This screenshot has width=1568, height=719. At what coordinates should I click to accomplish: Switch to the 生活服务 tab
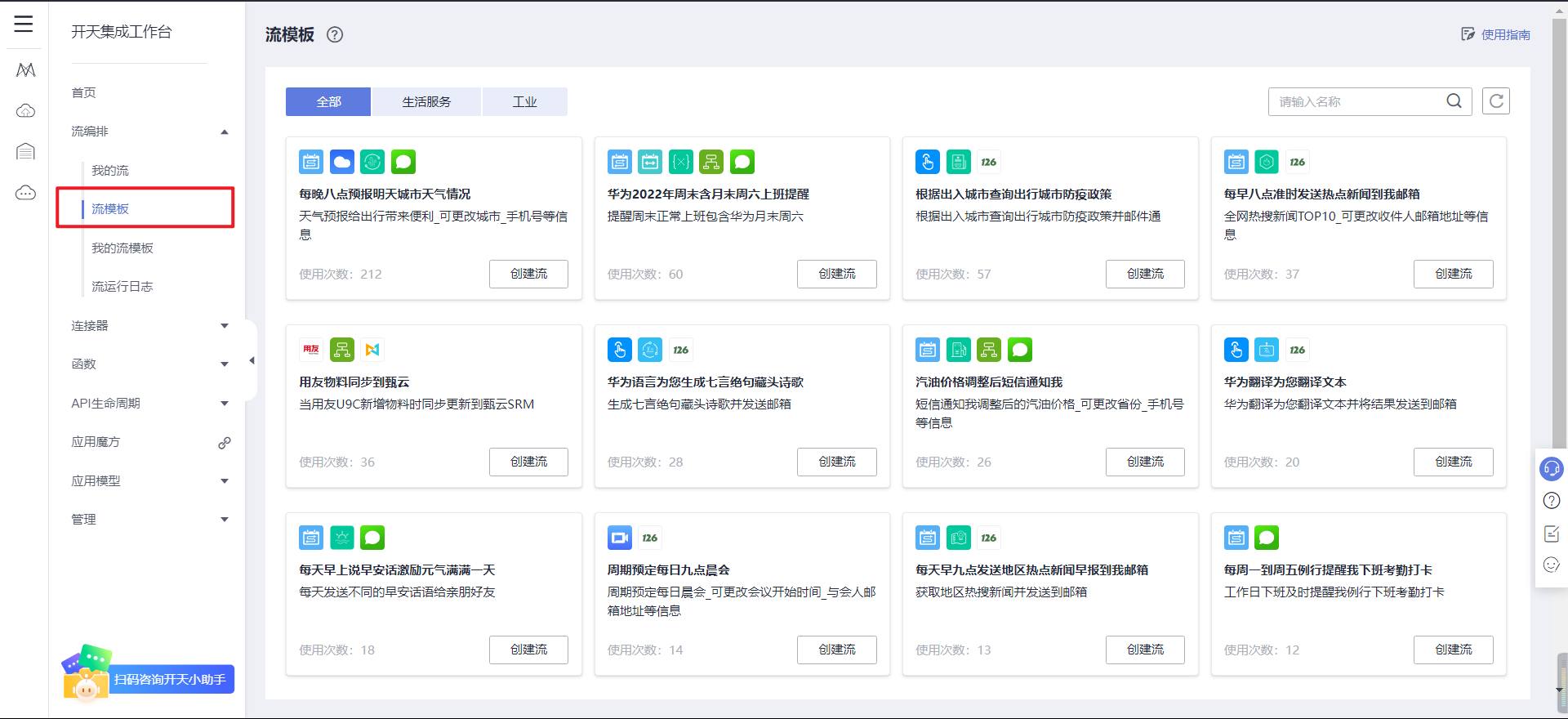coord(426,101)
